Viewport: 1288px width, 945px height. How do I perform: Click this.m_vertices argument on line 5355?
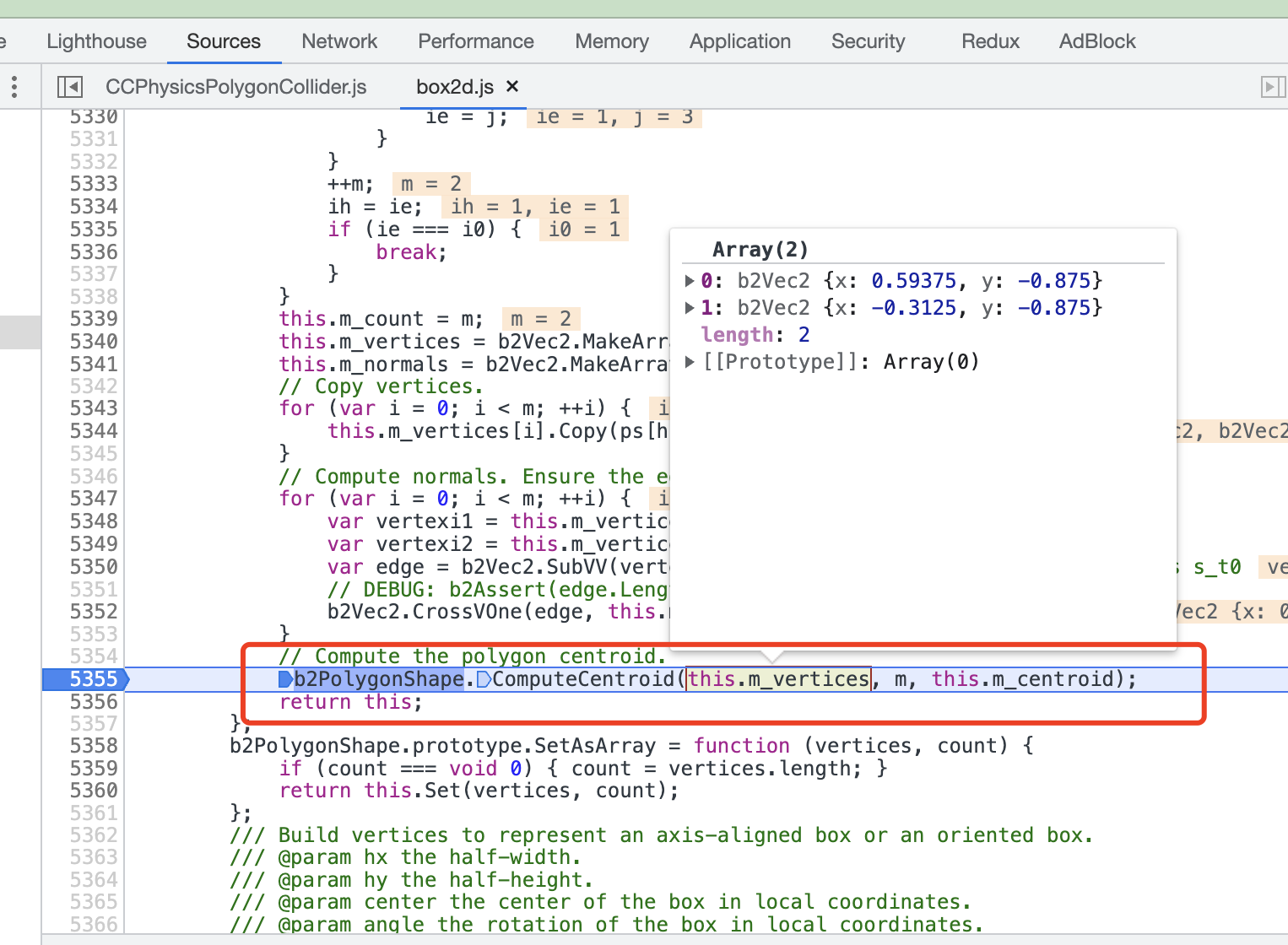(x=778, y=679)
